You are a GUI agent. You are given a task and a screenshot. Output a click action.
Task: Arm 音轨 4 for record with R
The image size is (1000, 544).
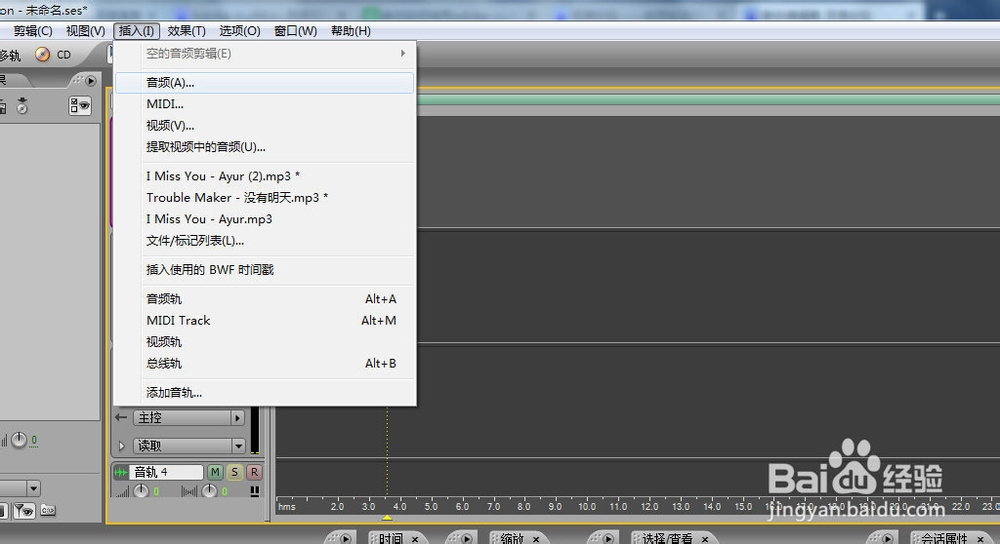click(254, 473)
